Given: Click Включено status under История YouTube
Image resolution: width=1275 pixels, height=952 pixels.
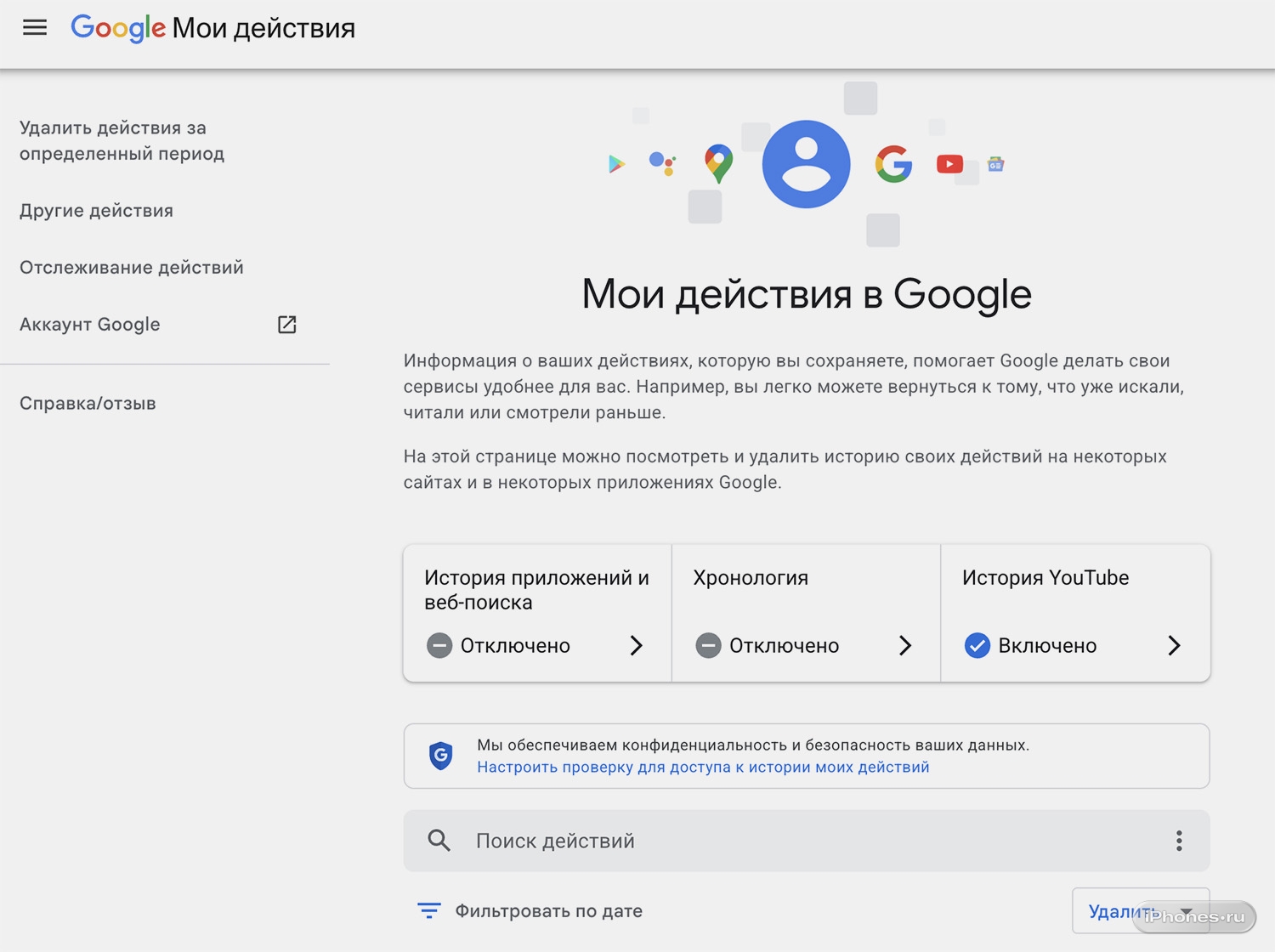Looking at the screenshot, I should click(x=1047, y=646).
